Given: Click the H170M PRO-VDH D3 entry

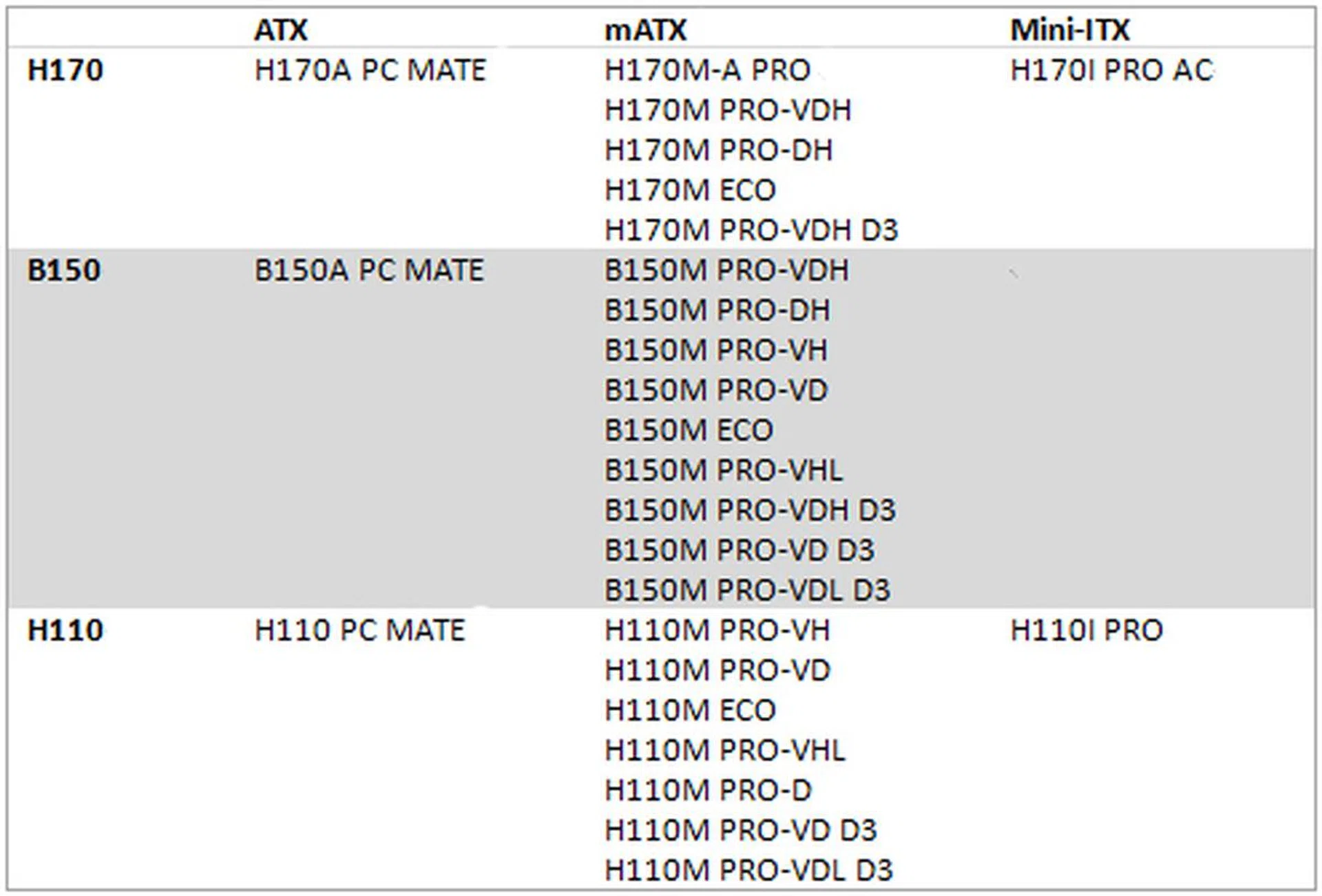Looking at the screenshot, I should tap(751, 231).
